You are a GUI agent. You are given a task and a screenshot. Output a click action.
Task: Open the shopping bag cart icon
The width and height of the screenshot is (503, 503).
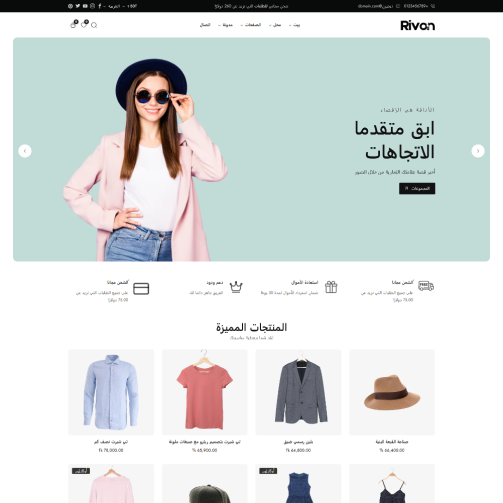tap(74, 24)
